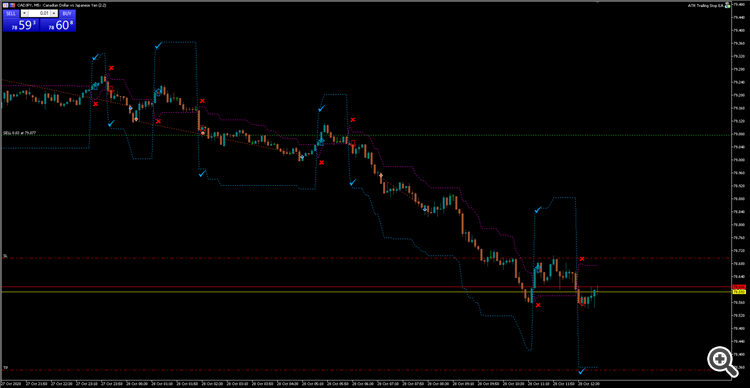Screen dimensions: 750x388
Task: Decrease trade volume with the down arrow
Action: point(24,13)
